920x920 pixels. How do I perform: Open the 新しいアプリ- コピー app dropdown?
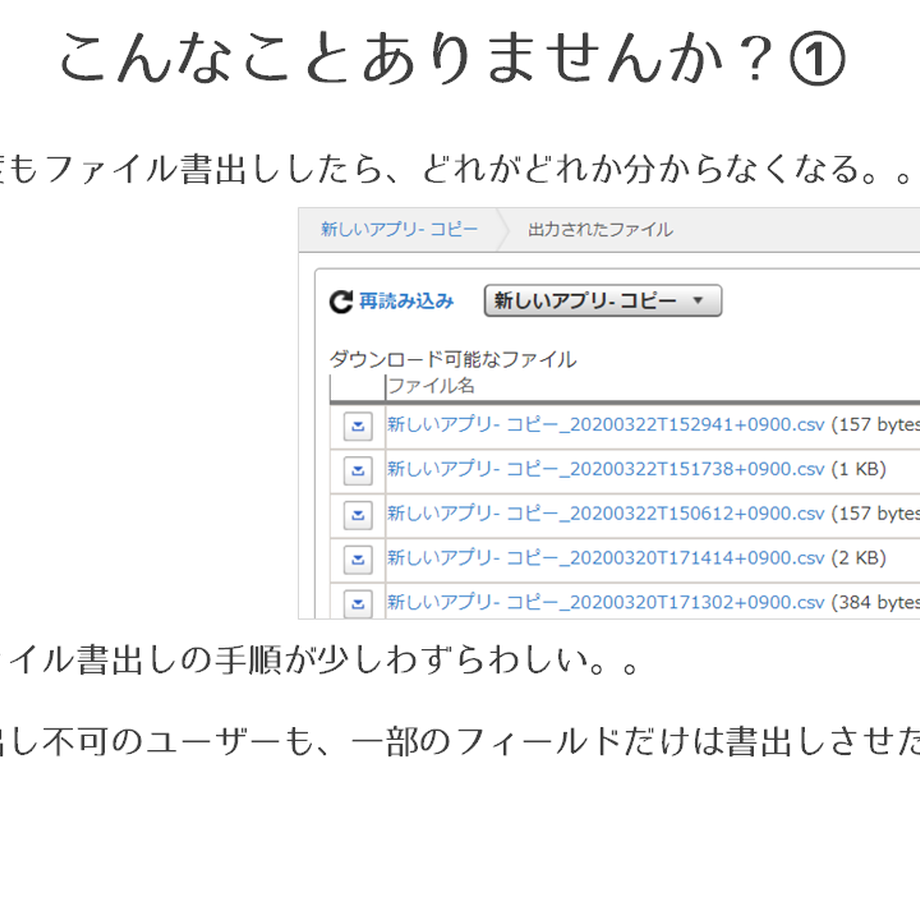tap(603, 301)
